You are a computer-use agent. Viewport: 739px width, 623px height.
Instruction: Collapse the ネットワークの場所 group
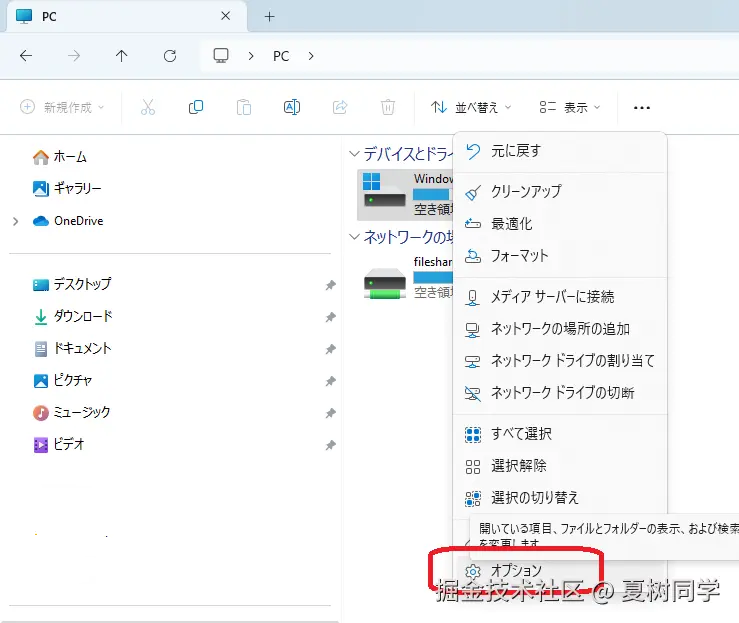[354, 237]
